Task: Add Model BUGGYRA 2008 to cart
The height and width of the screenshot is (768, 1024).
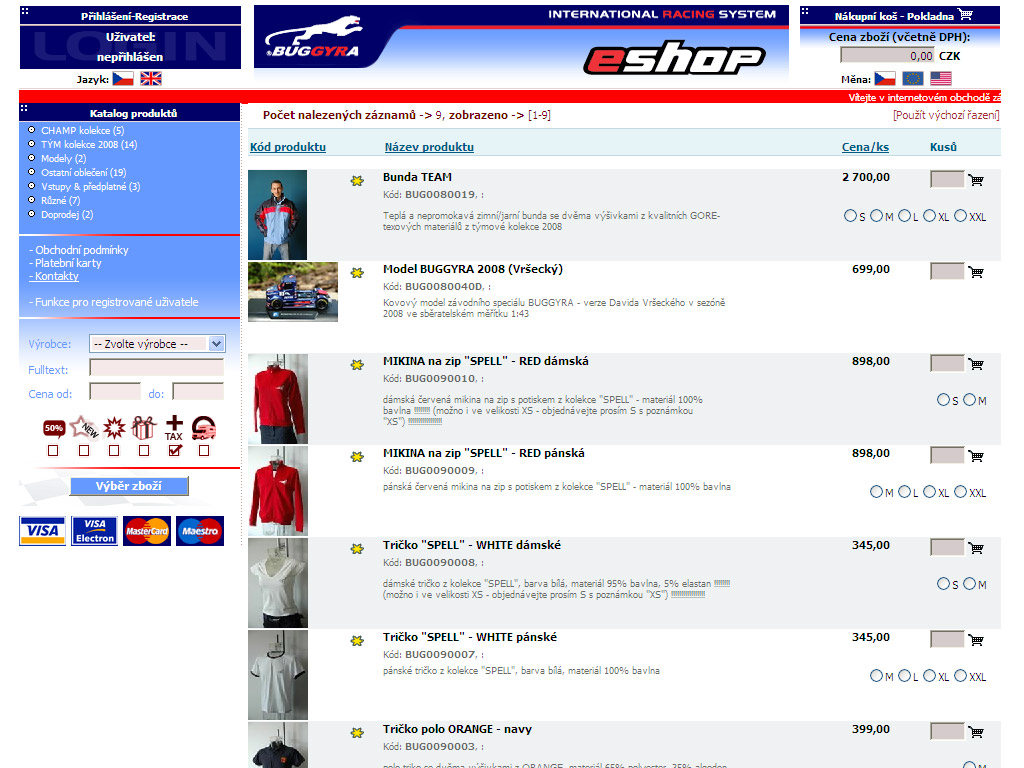Action: coord(976,272)
